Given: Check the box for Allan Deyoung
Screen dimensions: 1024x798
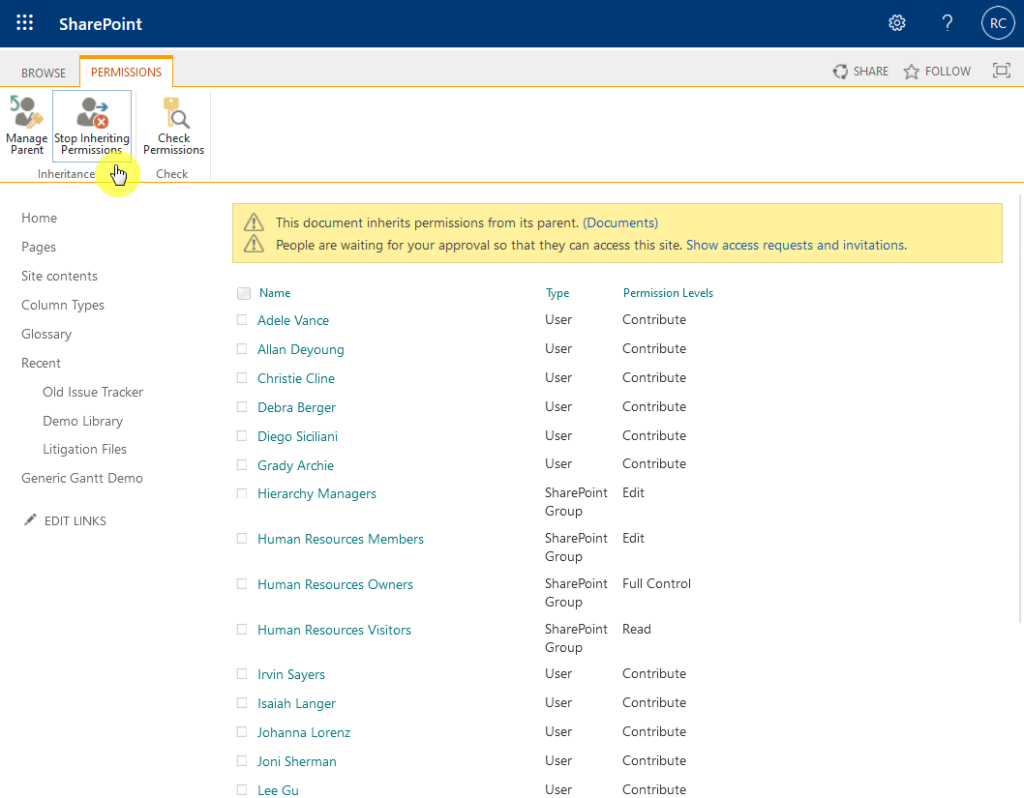Looking at the screenshot, I should click(242, 349).
